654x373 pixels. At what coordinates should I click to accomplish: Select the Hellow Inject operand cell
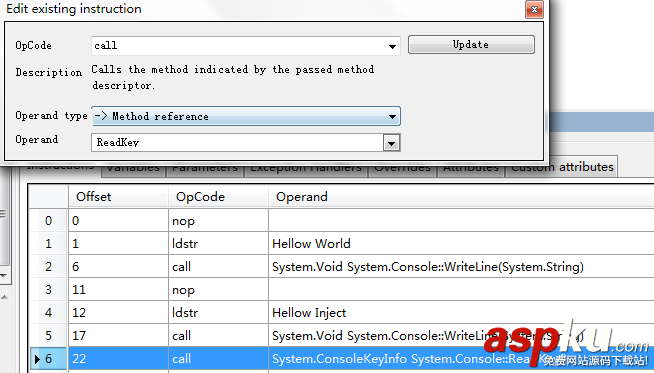[461, 313]
